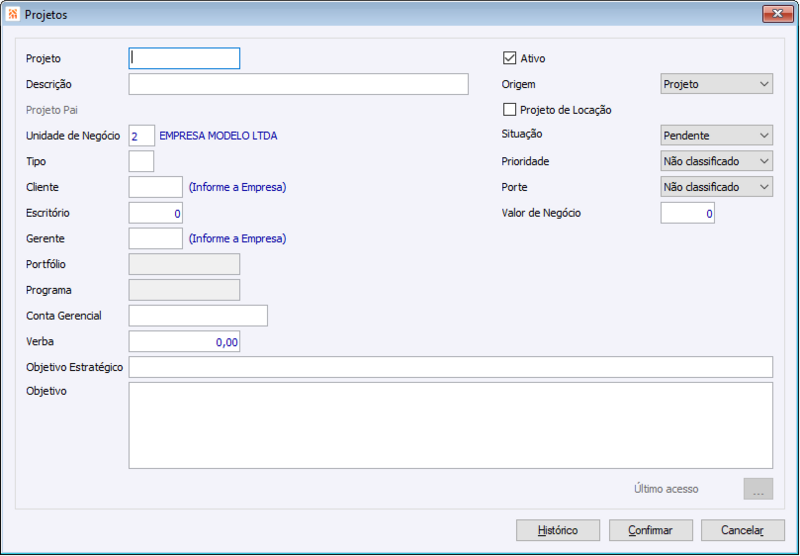Click the Último acesso label
Viewport: 800px width, 556px height.
[x=666, y=489]
